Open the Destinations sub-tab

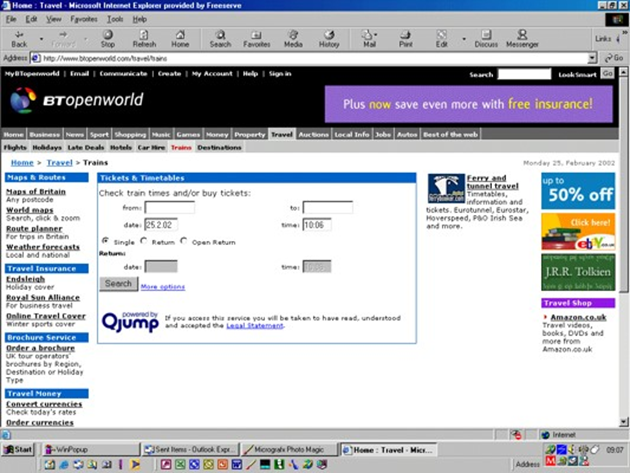(x=219, y=147)
